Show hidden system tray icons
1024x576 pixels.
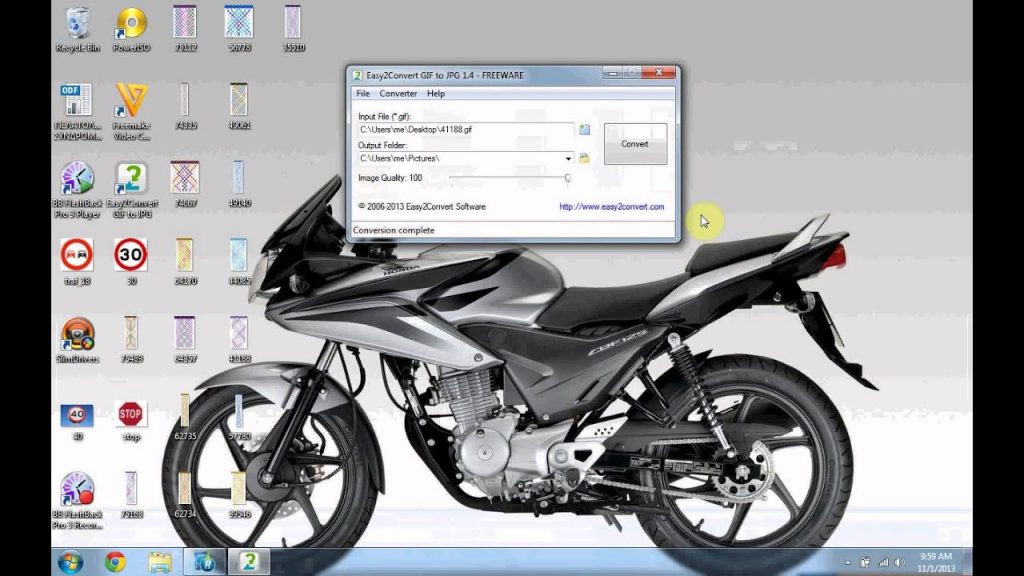848,562
